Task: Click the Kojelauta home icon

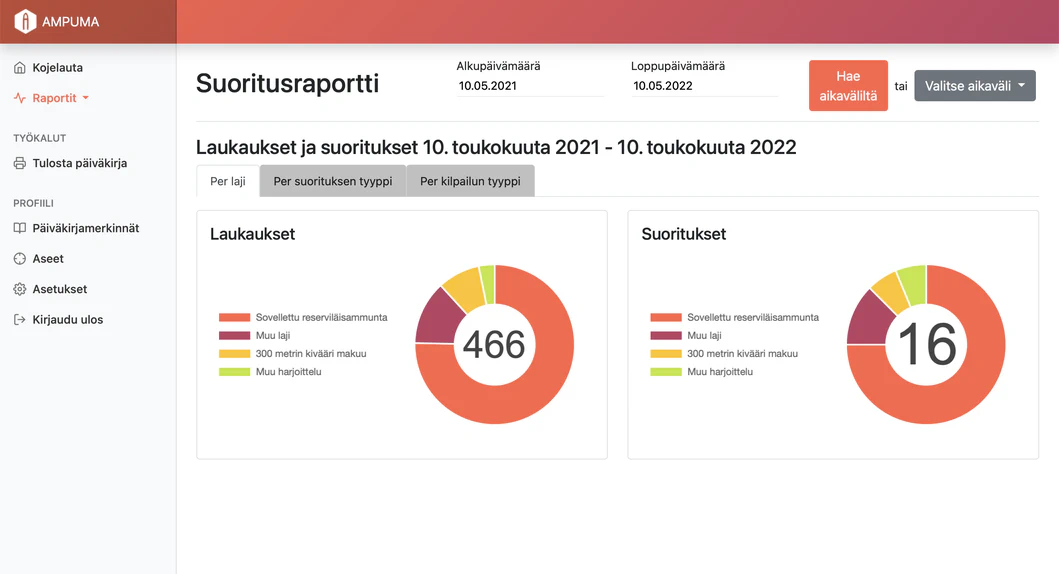Action: pyautogui.click(x=20, y=68)
